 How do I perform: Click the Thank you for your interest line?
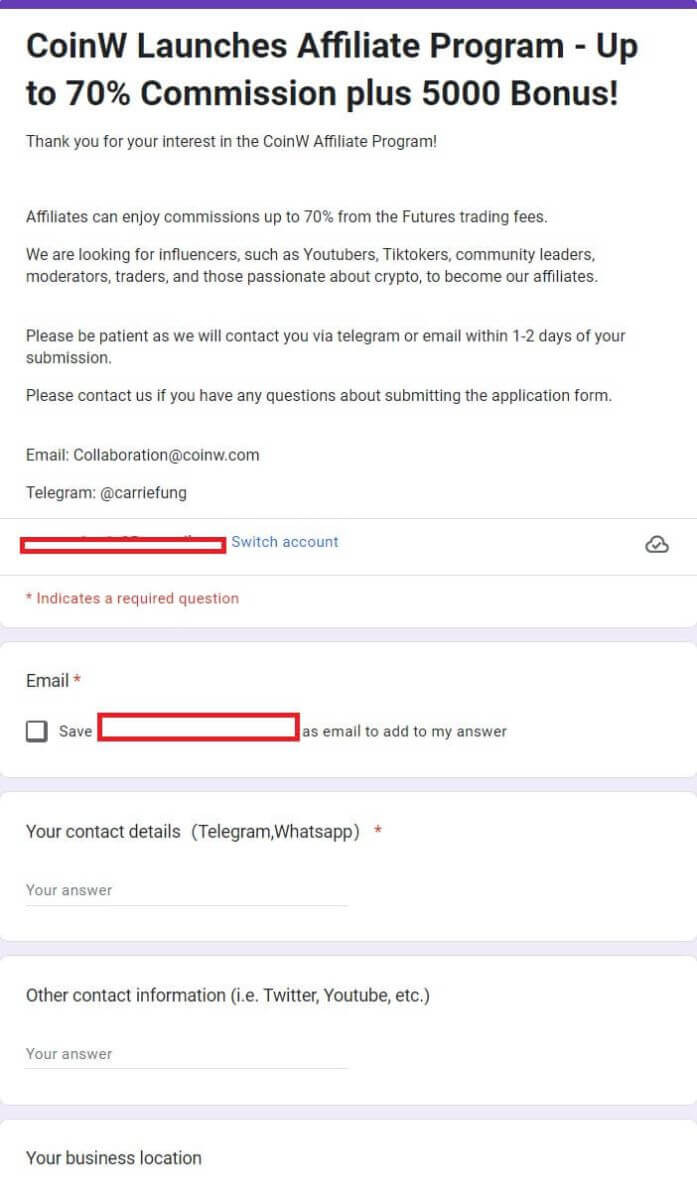coord(231,141)
